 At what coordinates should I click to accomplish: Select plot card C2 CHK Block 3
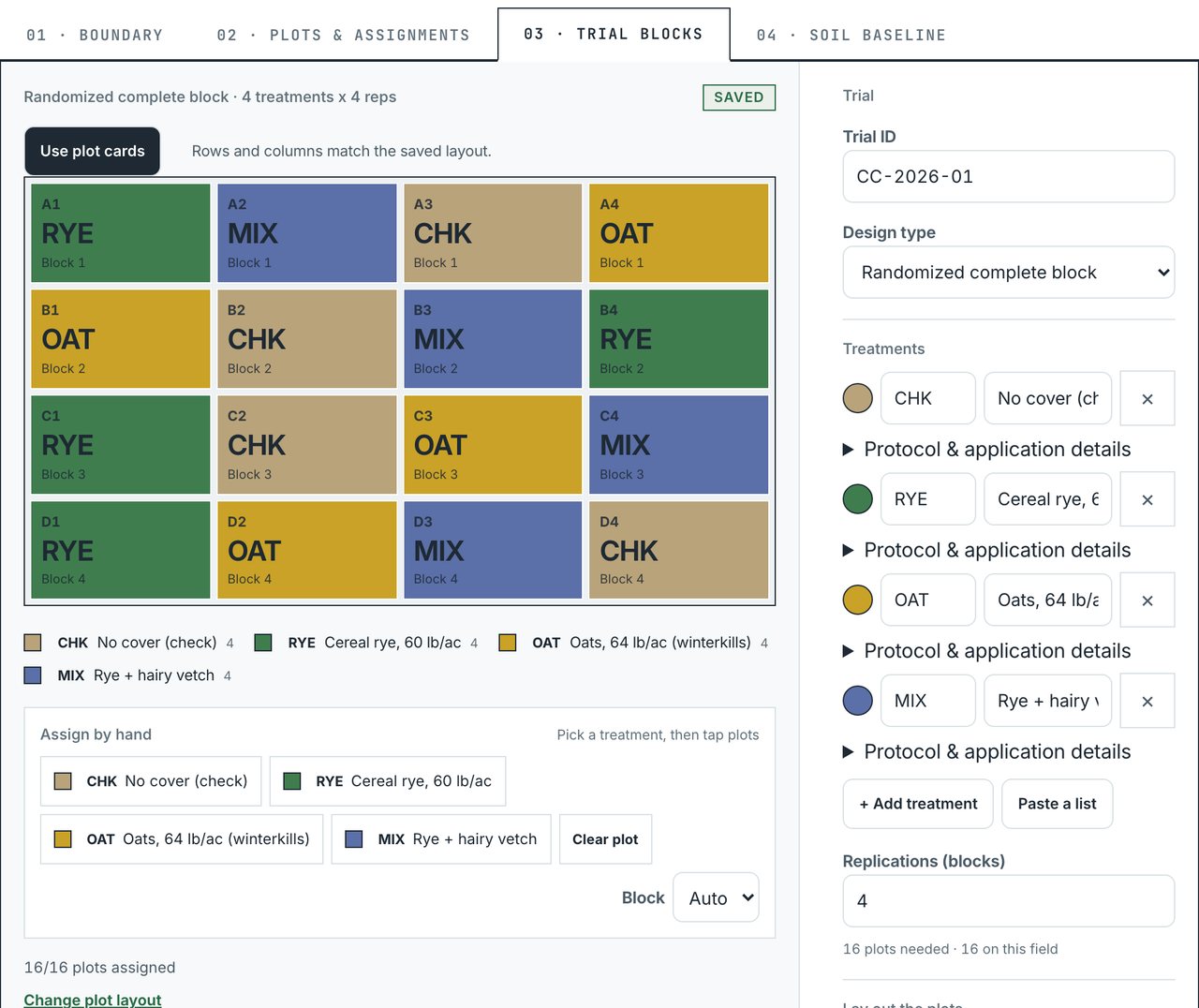[x=307, y=445]
